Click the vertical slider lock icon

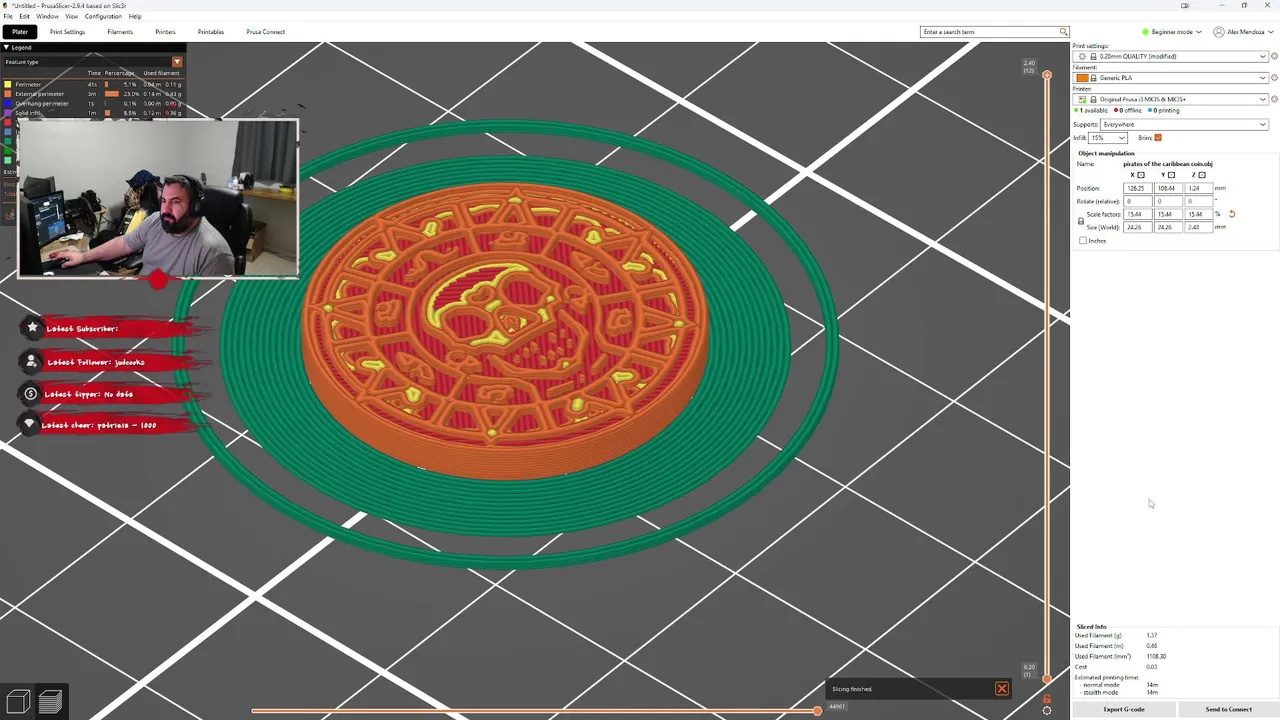[1047, 699]
